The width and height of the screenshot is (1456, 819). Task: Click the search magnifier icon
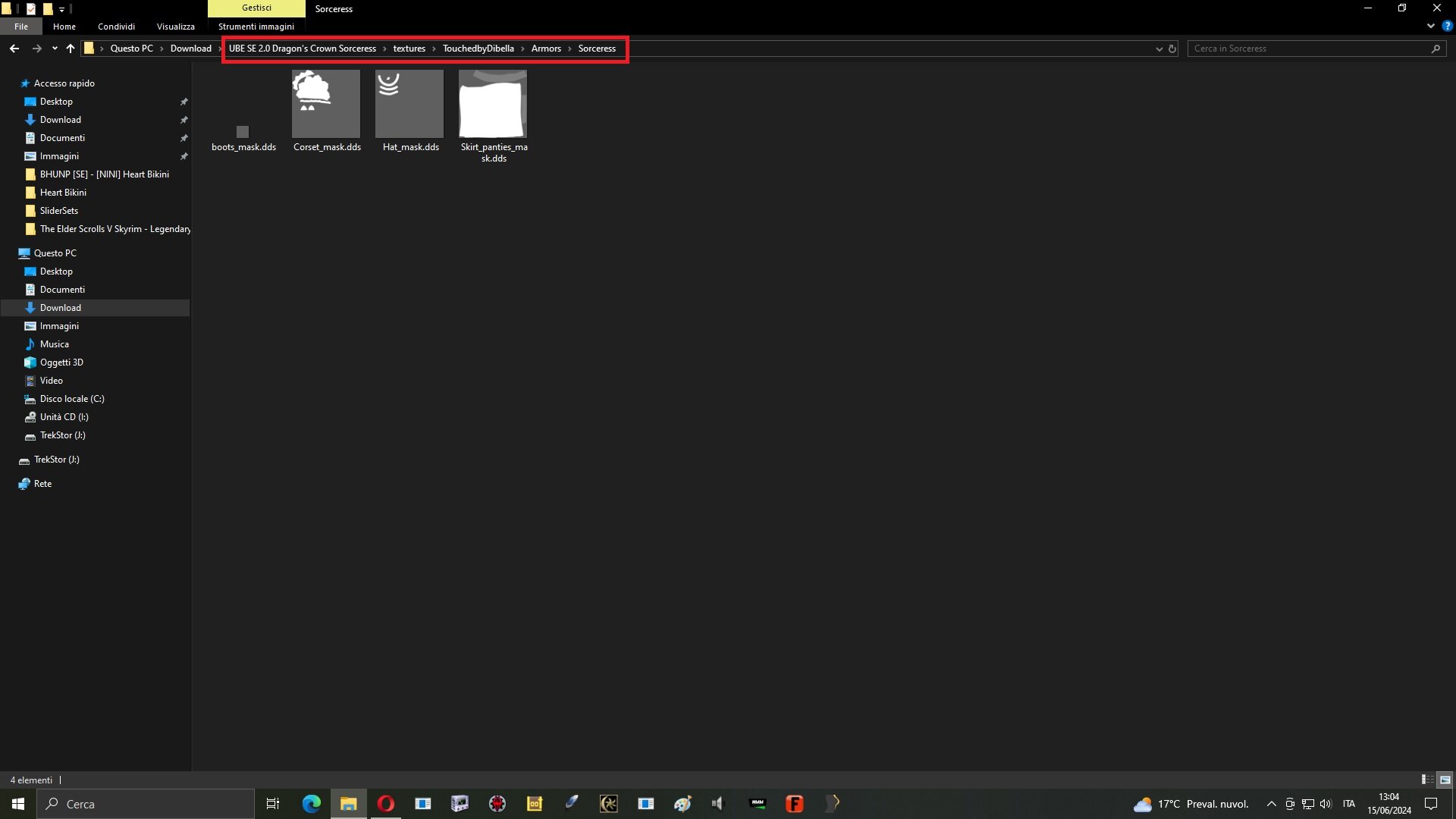pyautogui.click(x=1436, y=49)
